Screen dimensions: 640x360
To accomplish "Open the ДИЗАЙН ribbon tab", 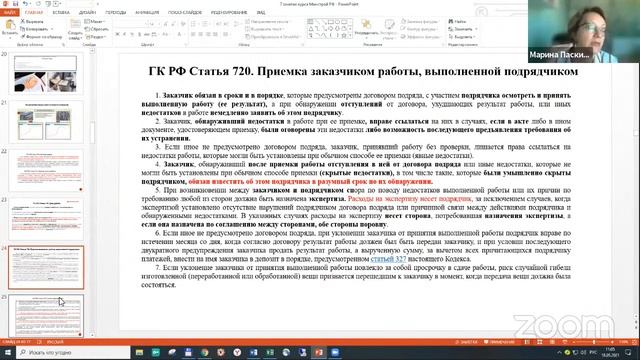I will pos(87,12).
